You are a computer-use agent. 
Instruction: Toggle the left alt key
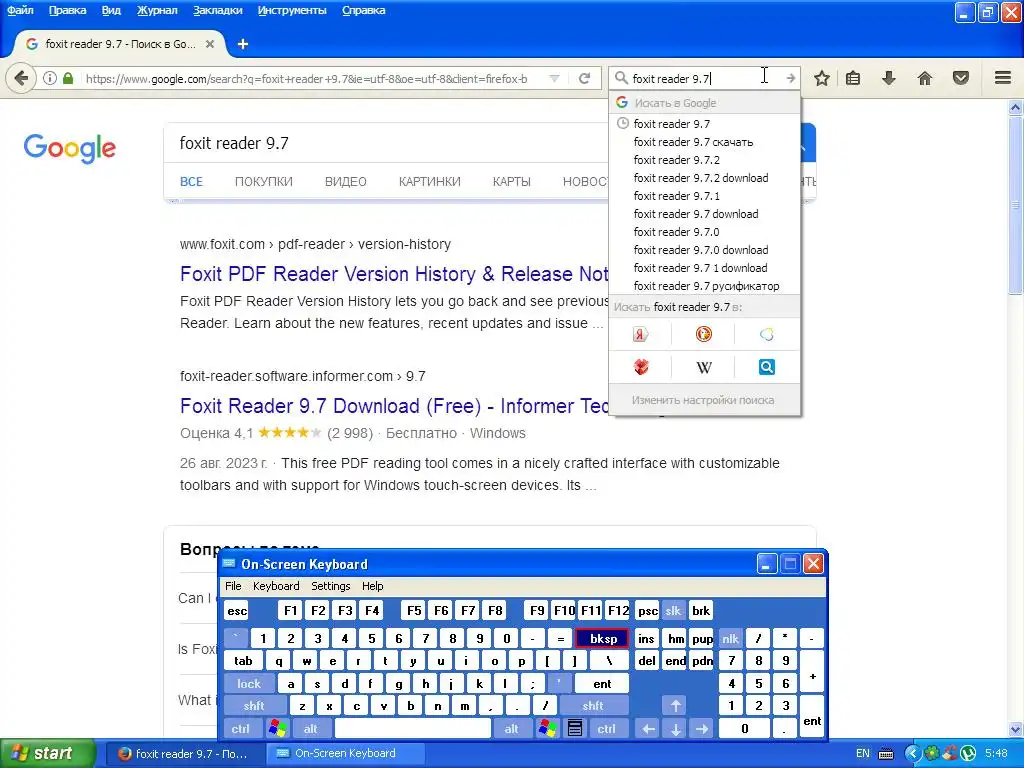[311, 729]
